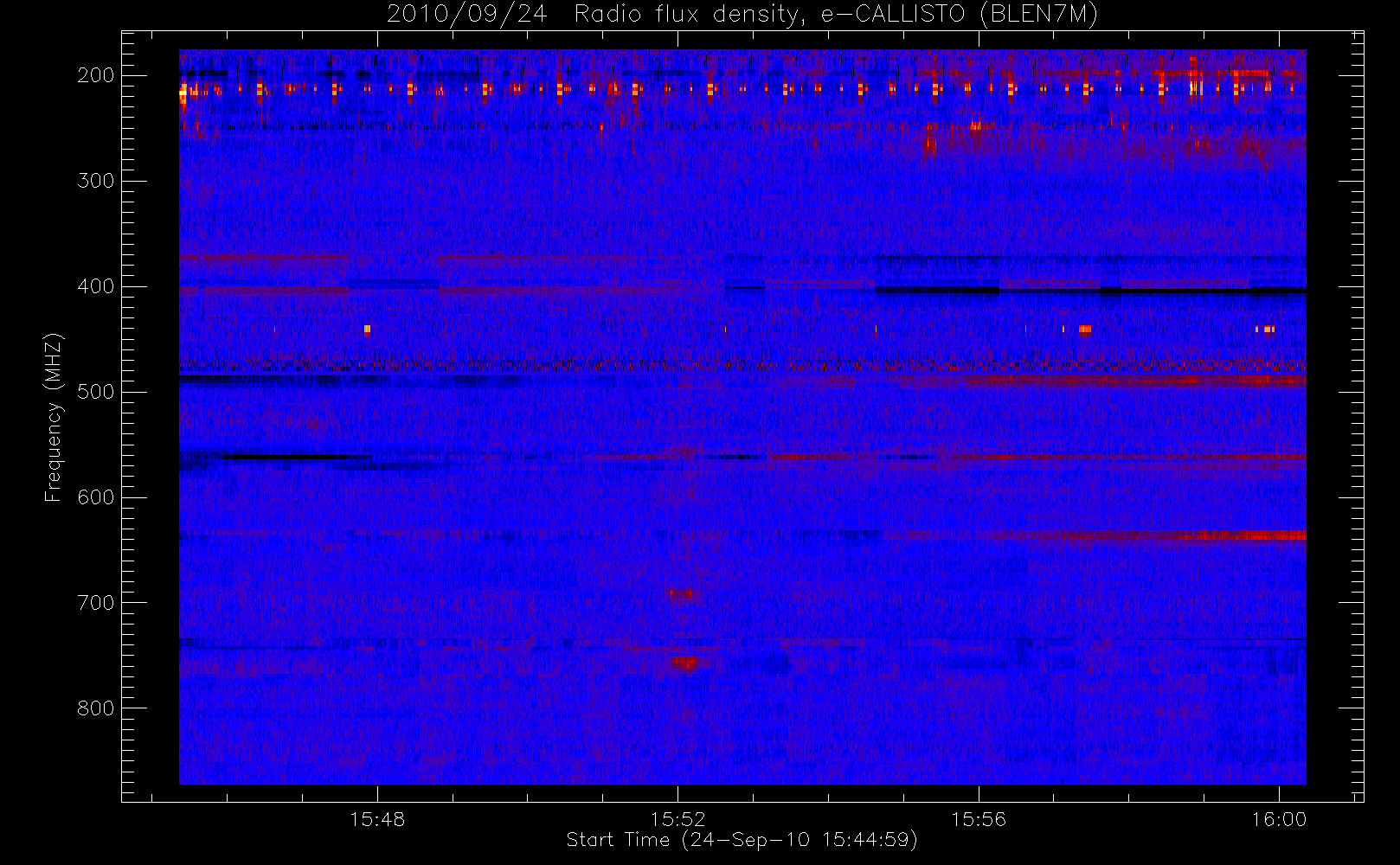This screenshot has height=865, width=1400.
Task: Click the 700 frequency tick label
Action: click(x=96, y=603)
